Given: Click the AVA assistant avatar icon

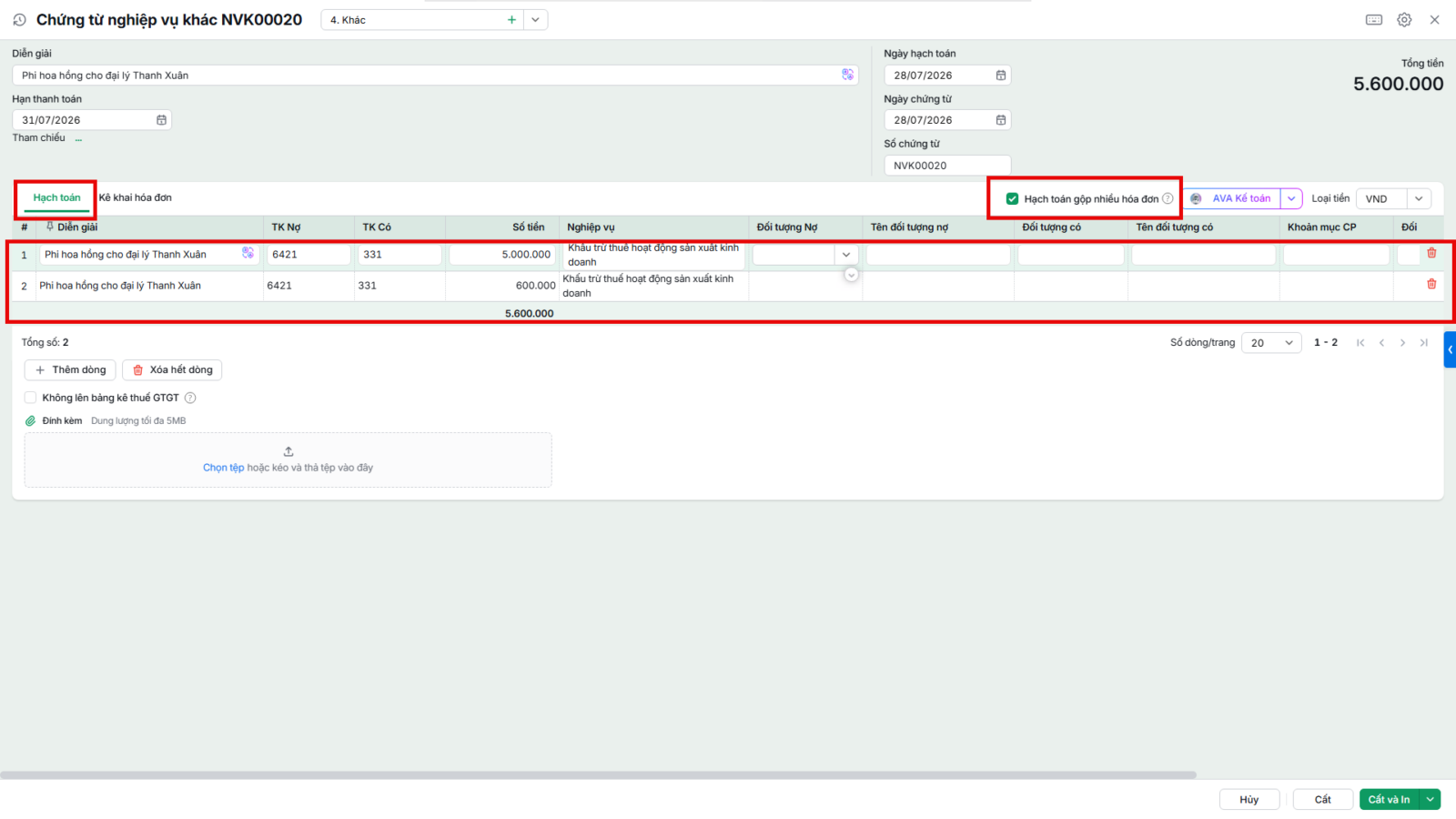Looking at the screenshot, I should point(1196,198).
